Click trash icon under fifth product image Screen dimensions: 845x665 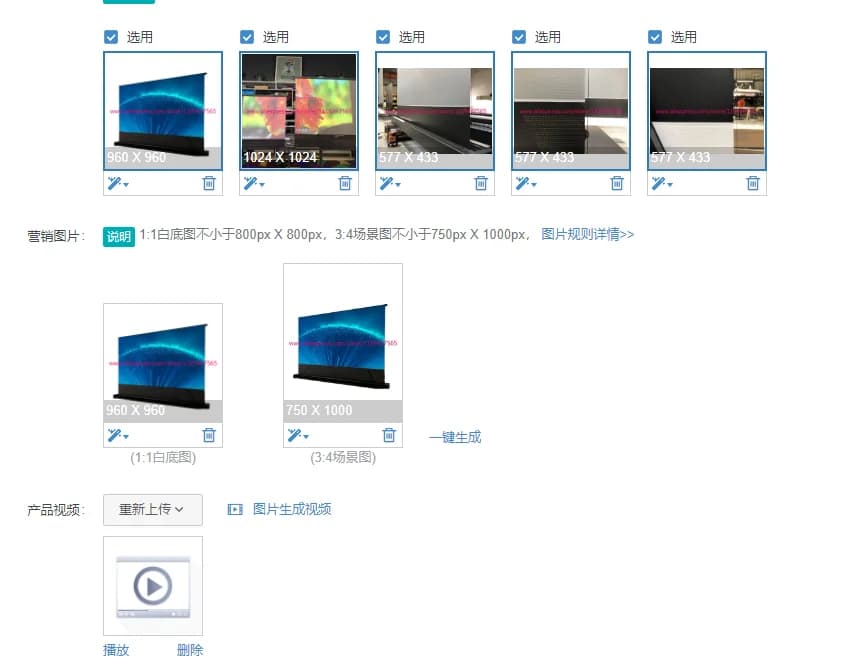(x=753, y=183)
